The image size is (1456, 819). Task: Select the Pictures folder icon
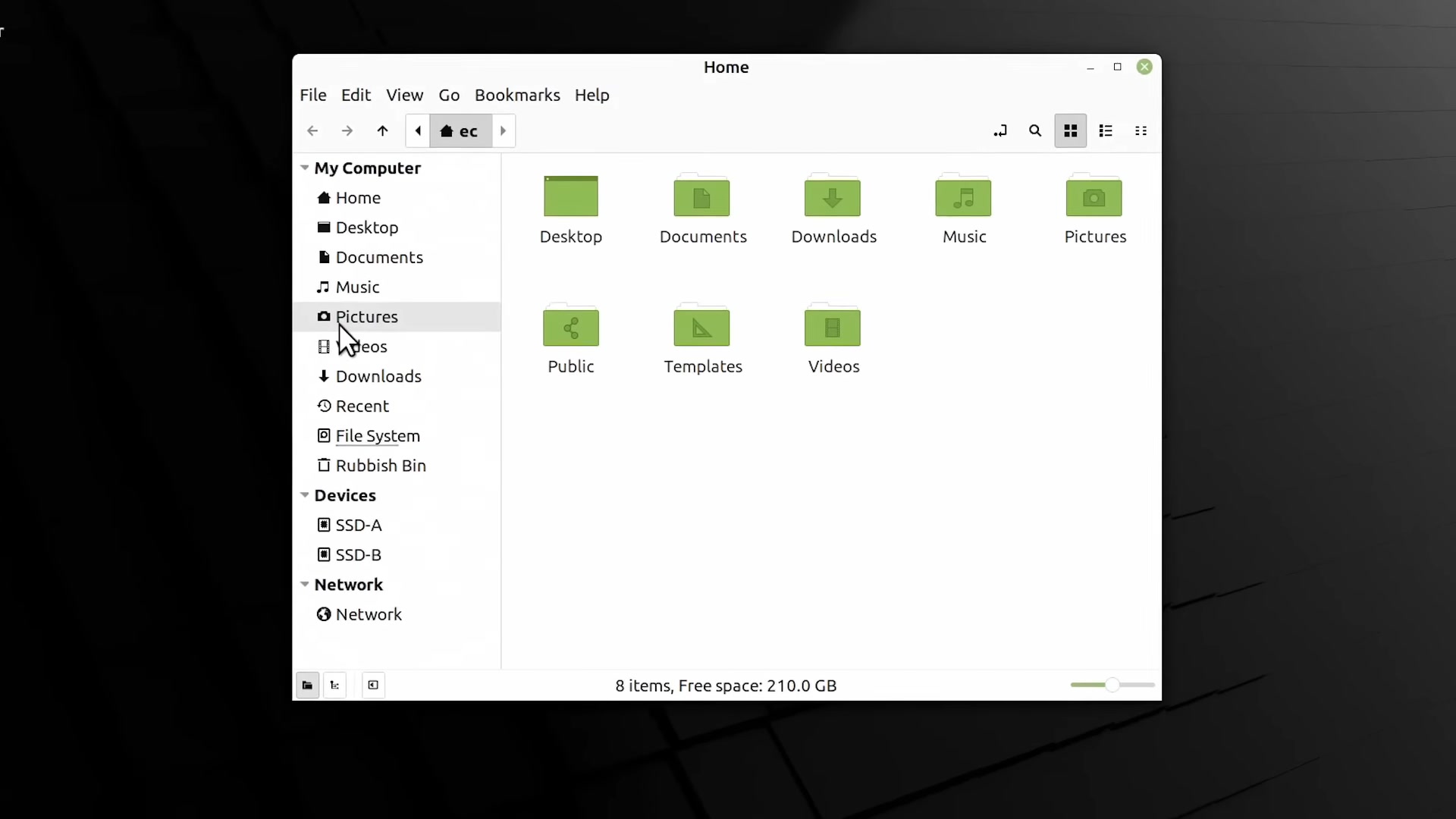pos(1094,196)
